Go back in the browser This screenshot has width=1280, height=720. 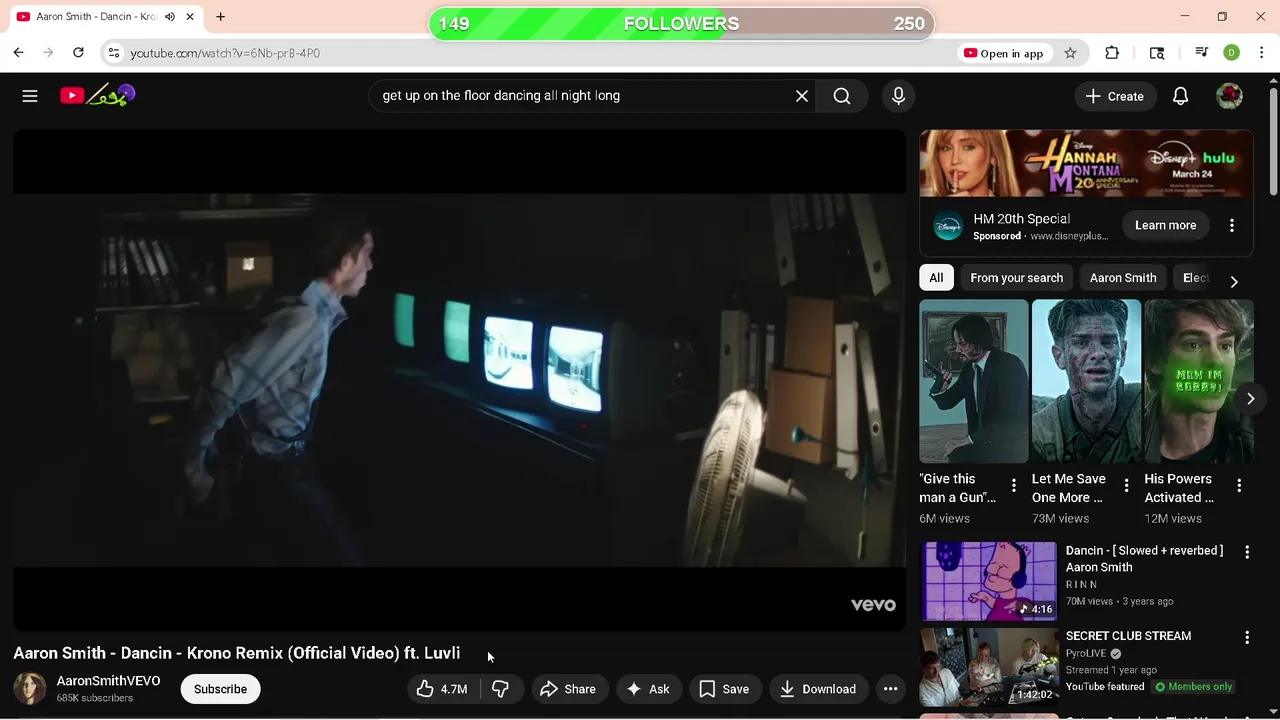click(x=18, y=53)
